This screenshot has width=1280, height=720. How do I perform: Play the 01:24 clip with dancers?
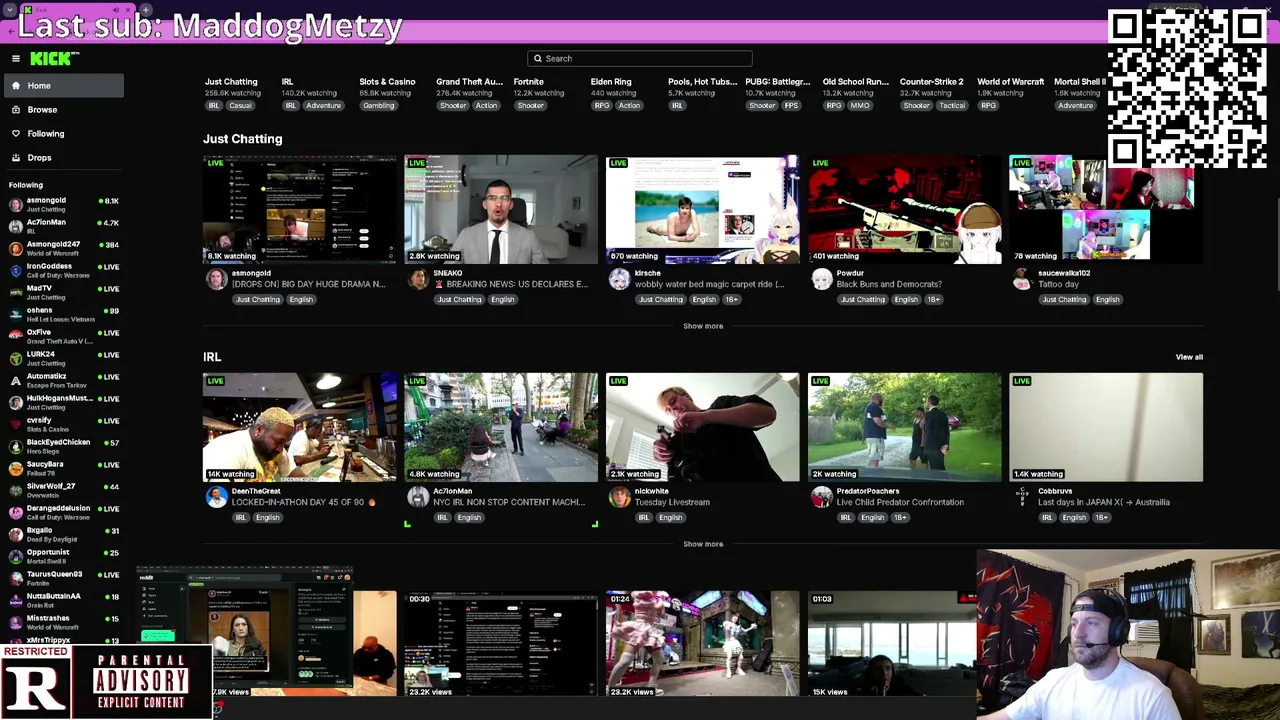[703, 644]
